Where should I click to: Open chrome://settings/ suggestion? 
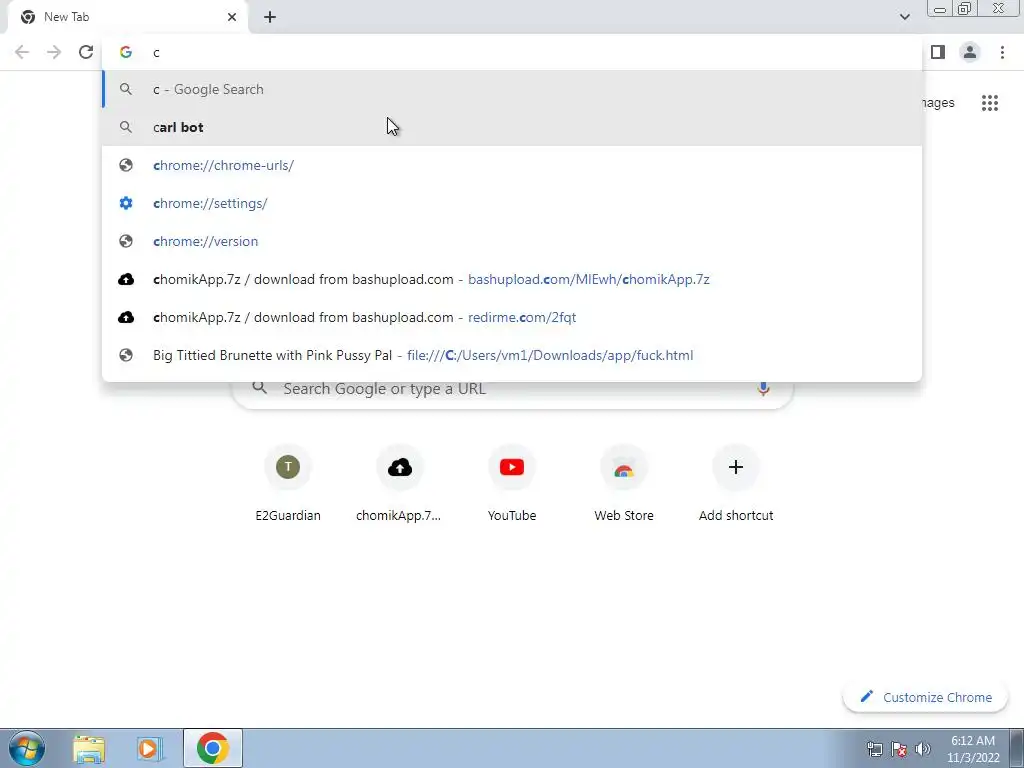click(512, 203)
